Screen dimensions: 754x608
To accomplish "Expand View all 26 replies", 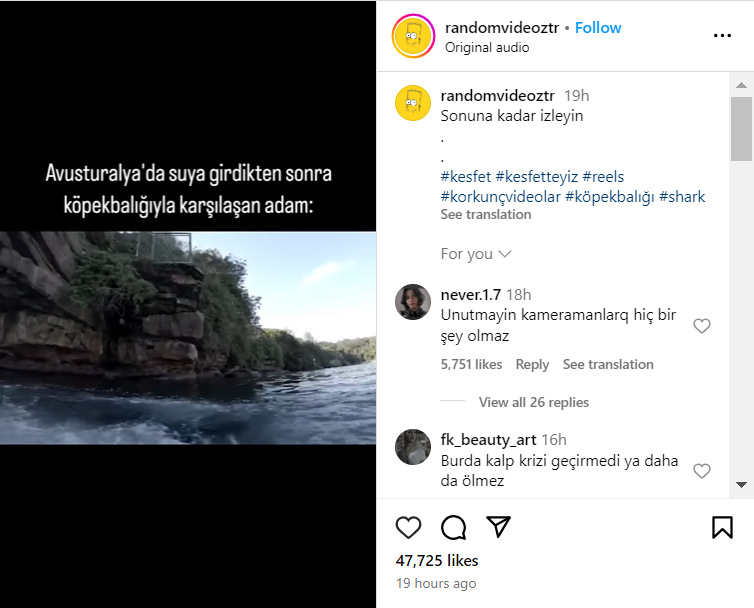I will pyautogui.click(x=533, y=402).
